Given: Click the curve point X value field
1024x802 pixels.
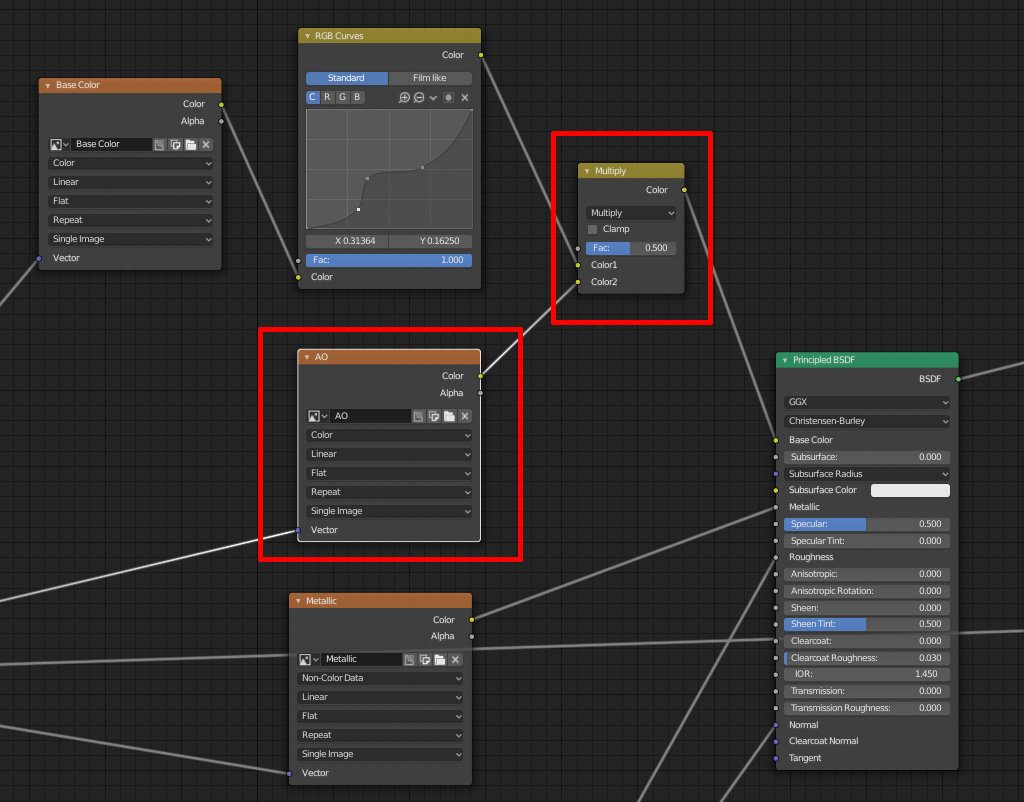Looking at the screenshot, I should point(347,241).
